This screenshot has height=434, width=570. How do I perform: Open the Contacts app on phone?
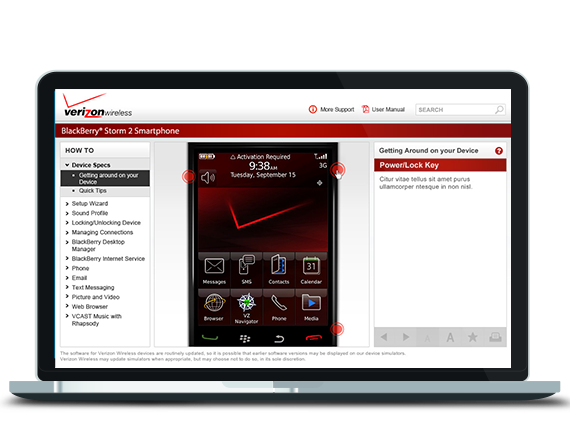pyautogui.click(x=279, y=270)
